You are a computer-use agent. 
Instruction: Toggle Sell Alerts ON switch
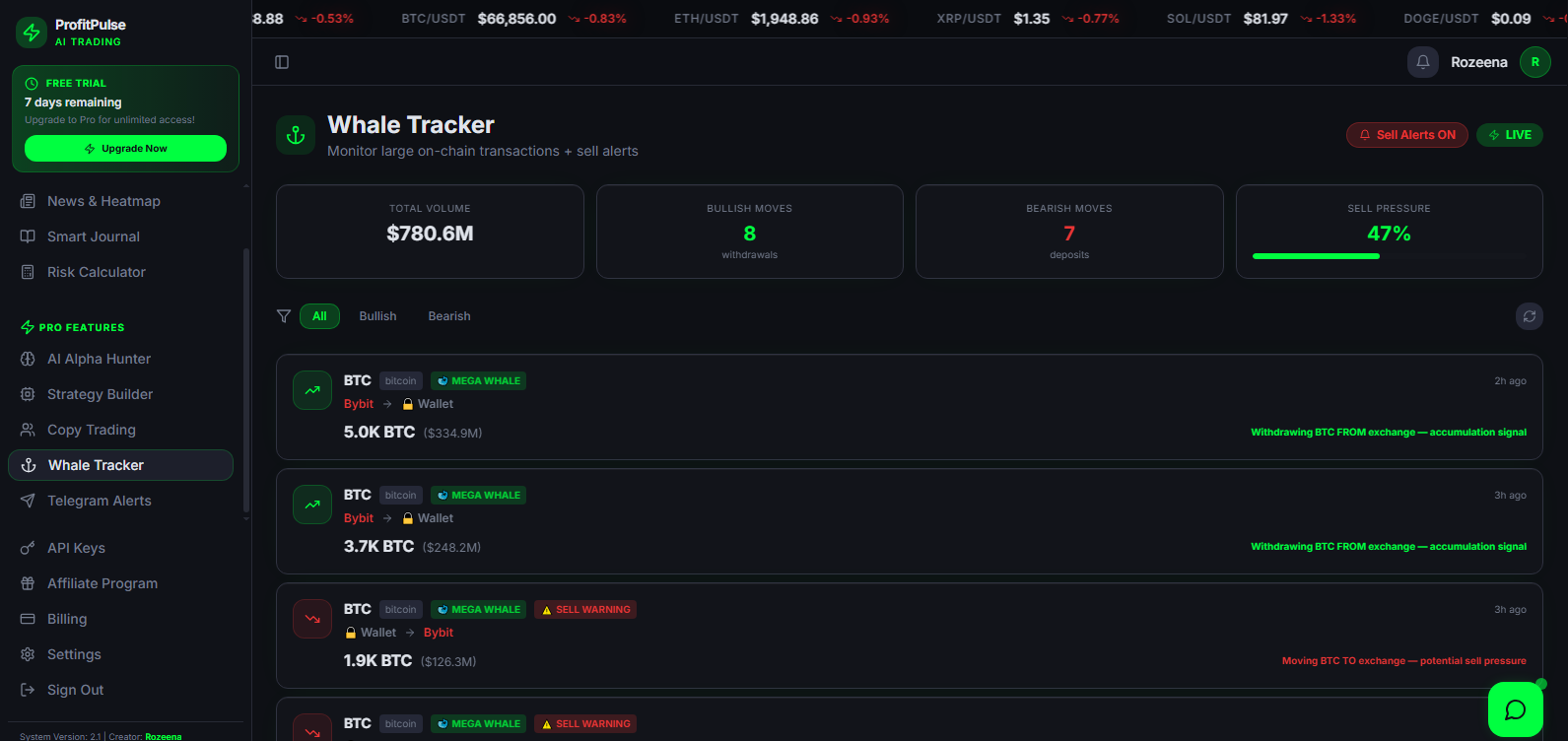[x=1407, y=135]
